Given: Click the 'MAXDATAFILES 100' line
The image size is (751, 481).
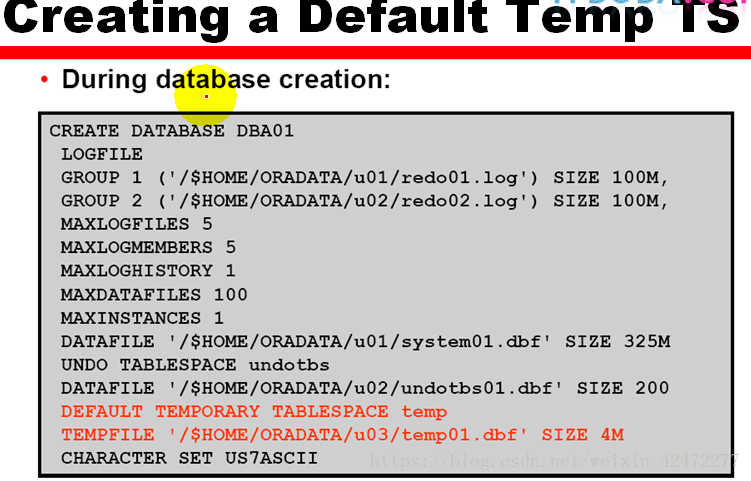Looking at the screenshot, I should 154,295.
